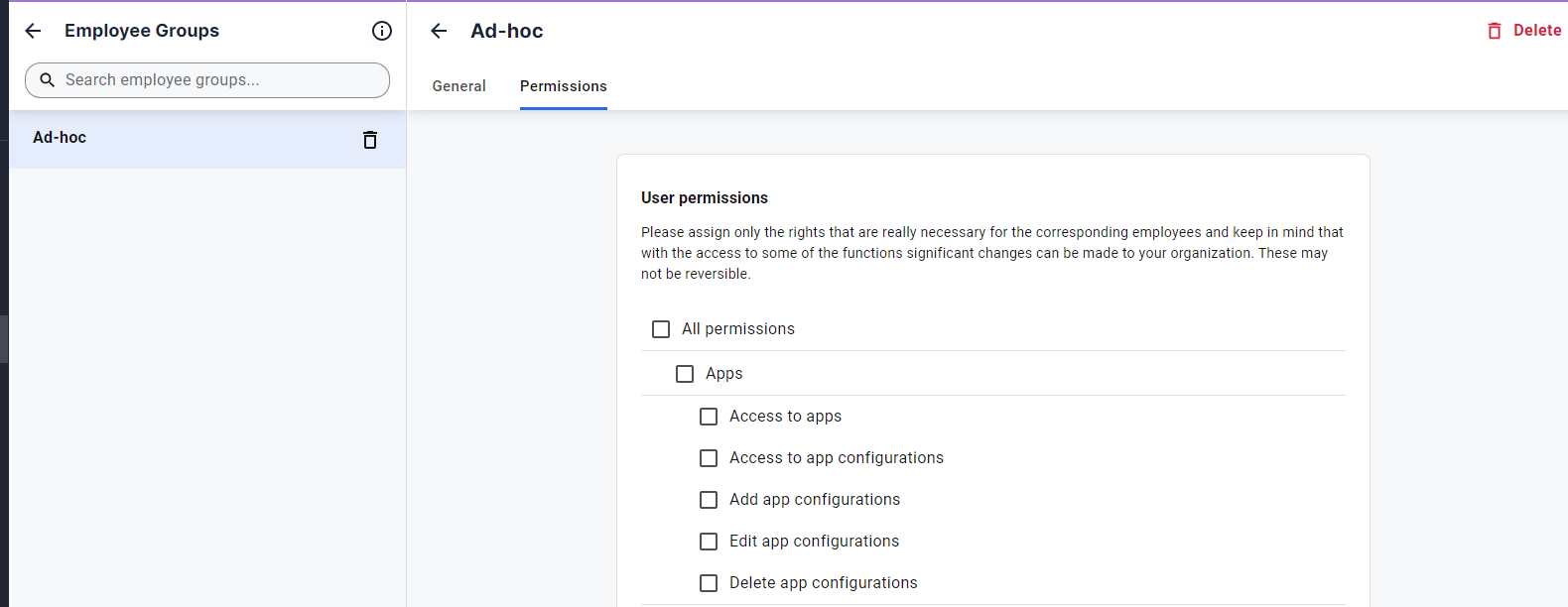The image size is (1568, 607).
Task: Check Delete app configurations
Action: pos(709,583)
